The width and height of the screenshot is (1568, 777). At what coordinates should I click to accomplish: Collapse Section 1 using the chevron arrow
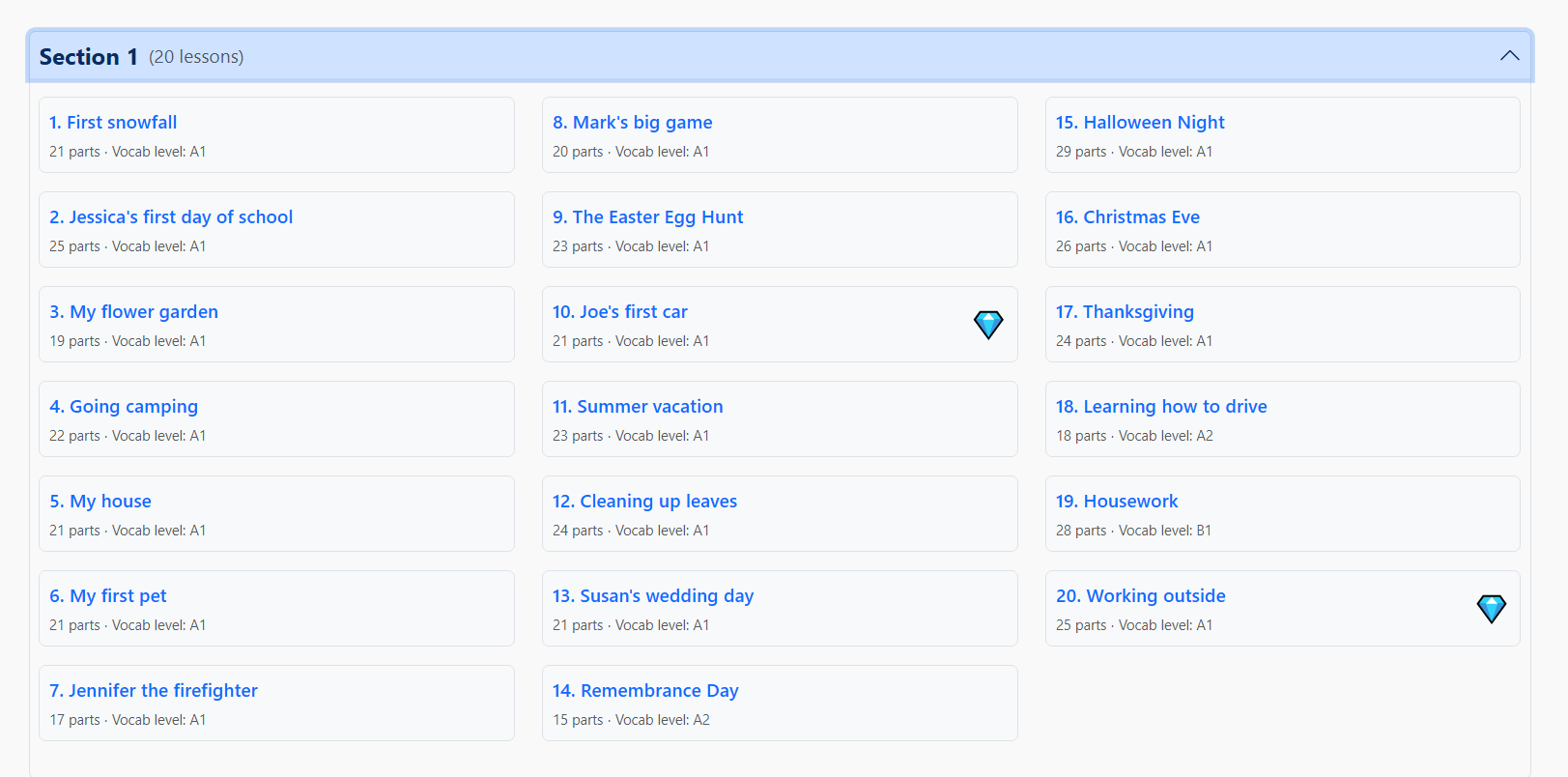pyautogui.click(x=1509, y=56)
